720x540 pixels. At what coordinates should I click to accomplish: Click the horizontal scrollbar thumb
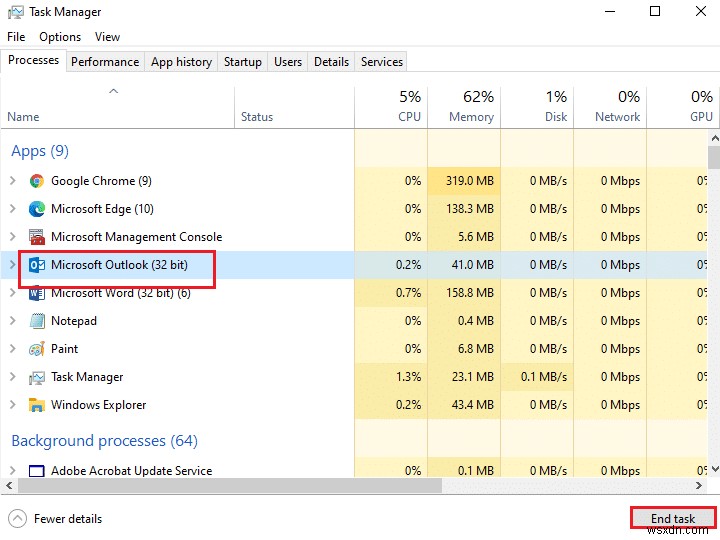pos(230,485)
